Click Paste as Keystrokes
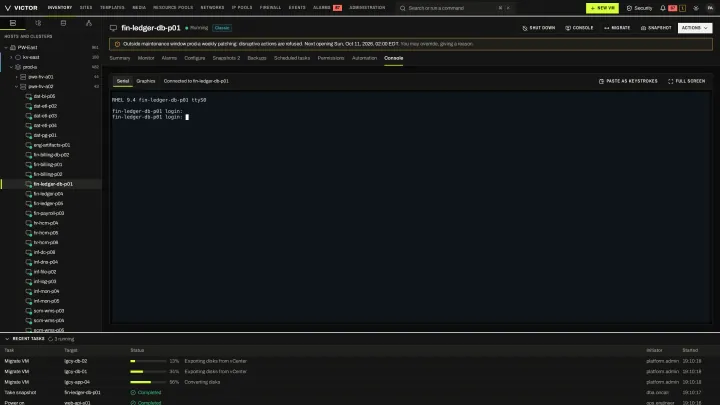The width and height of the screenshot is (720, 405). 628,81
